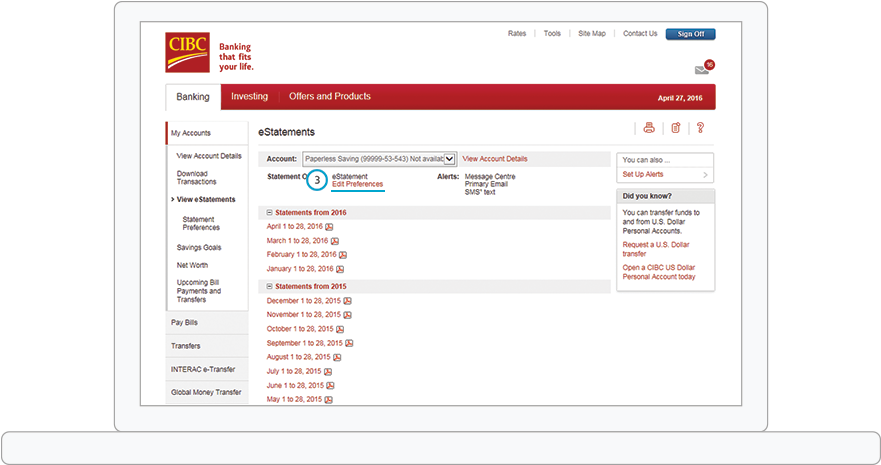Select Savings Goals in the left menu
This screenshot has width=881, height=465.
[199, 247]
